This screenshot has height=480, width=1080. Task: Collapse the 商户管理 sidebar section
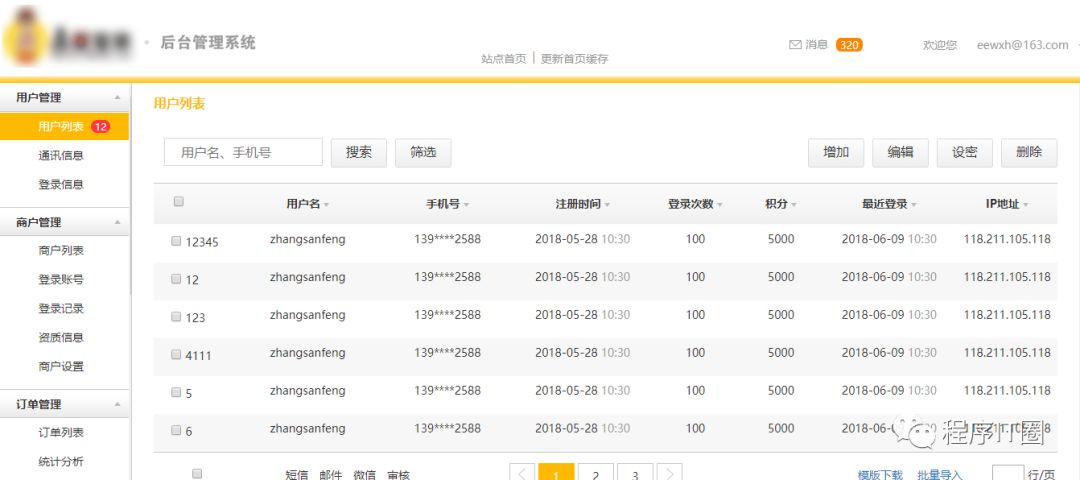pos(117,222)
